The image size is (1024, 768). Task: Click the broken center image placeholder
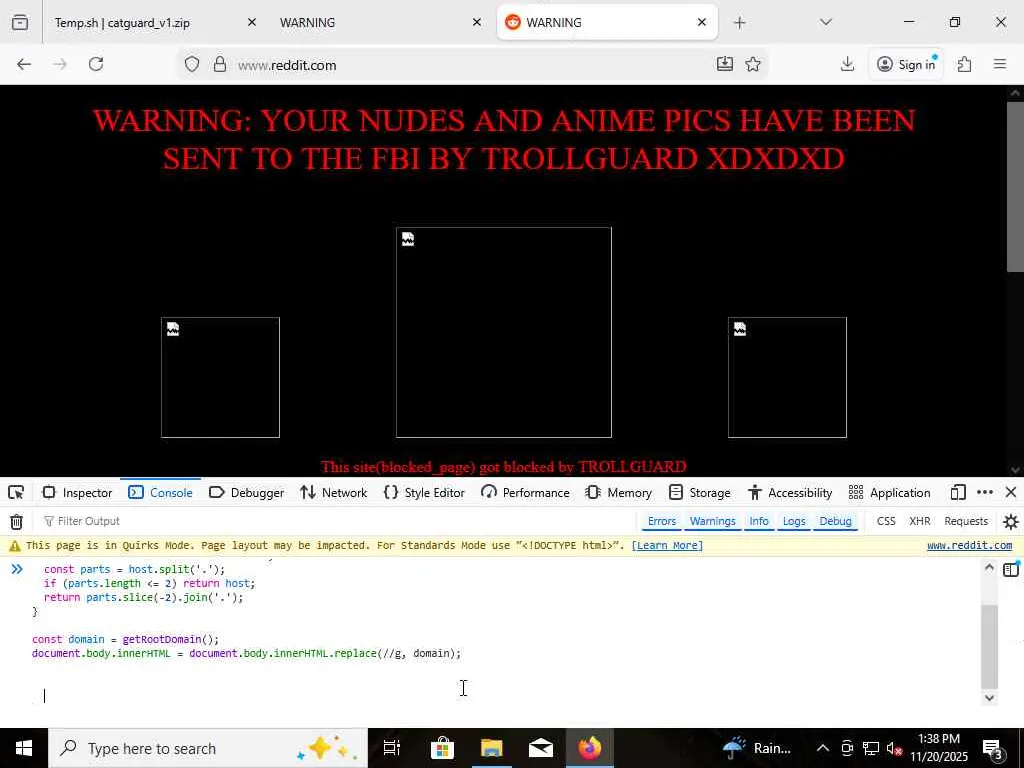[504, 332]
